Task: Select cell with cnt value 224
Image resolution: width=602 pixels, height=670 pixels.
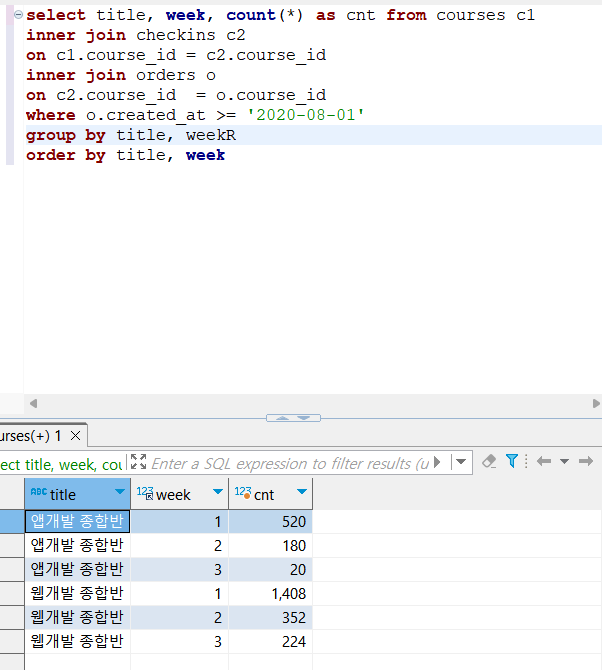Action: (x=270, y=641)
